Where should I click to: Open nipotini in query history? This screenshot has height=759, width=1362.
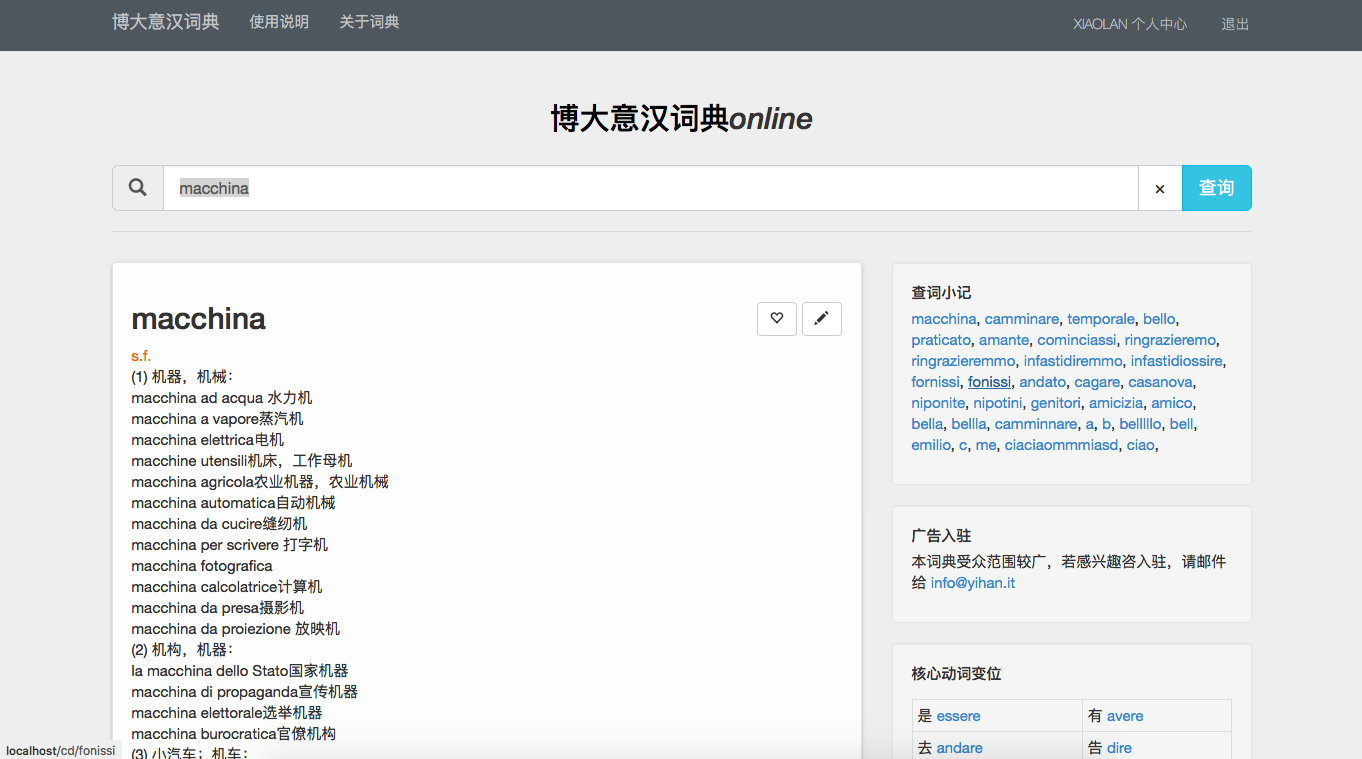(998, 403)
